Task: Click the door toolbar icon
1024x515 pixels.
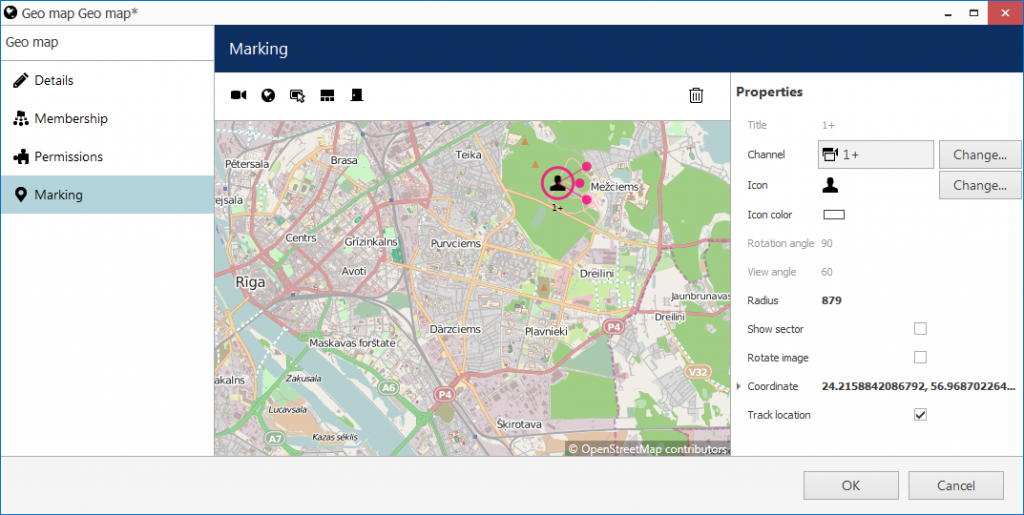Action: pyautogui.click(x=357, y=95)
